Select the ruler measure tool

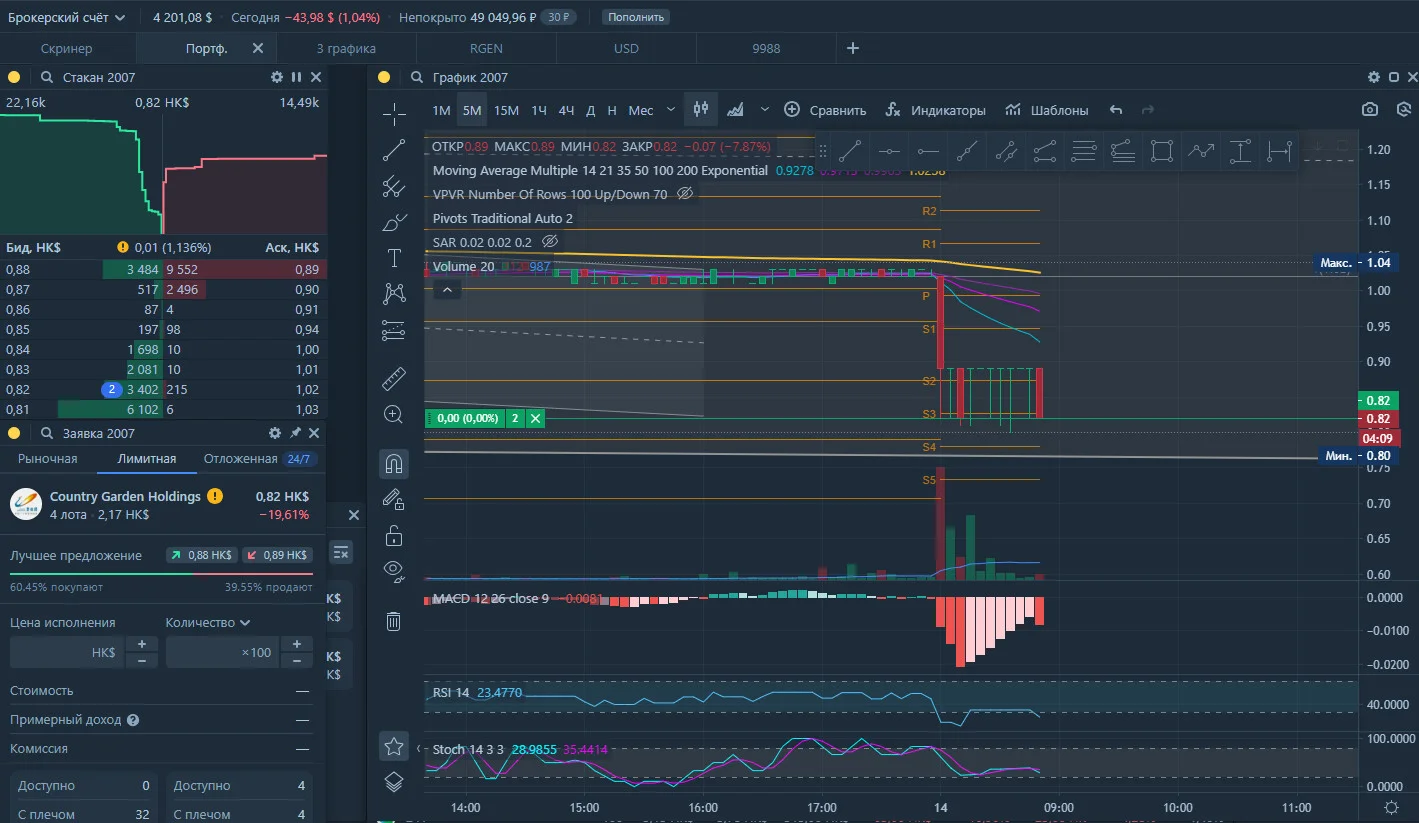(x=394, y=379)
